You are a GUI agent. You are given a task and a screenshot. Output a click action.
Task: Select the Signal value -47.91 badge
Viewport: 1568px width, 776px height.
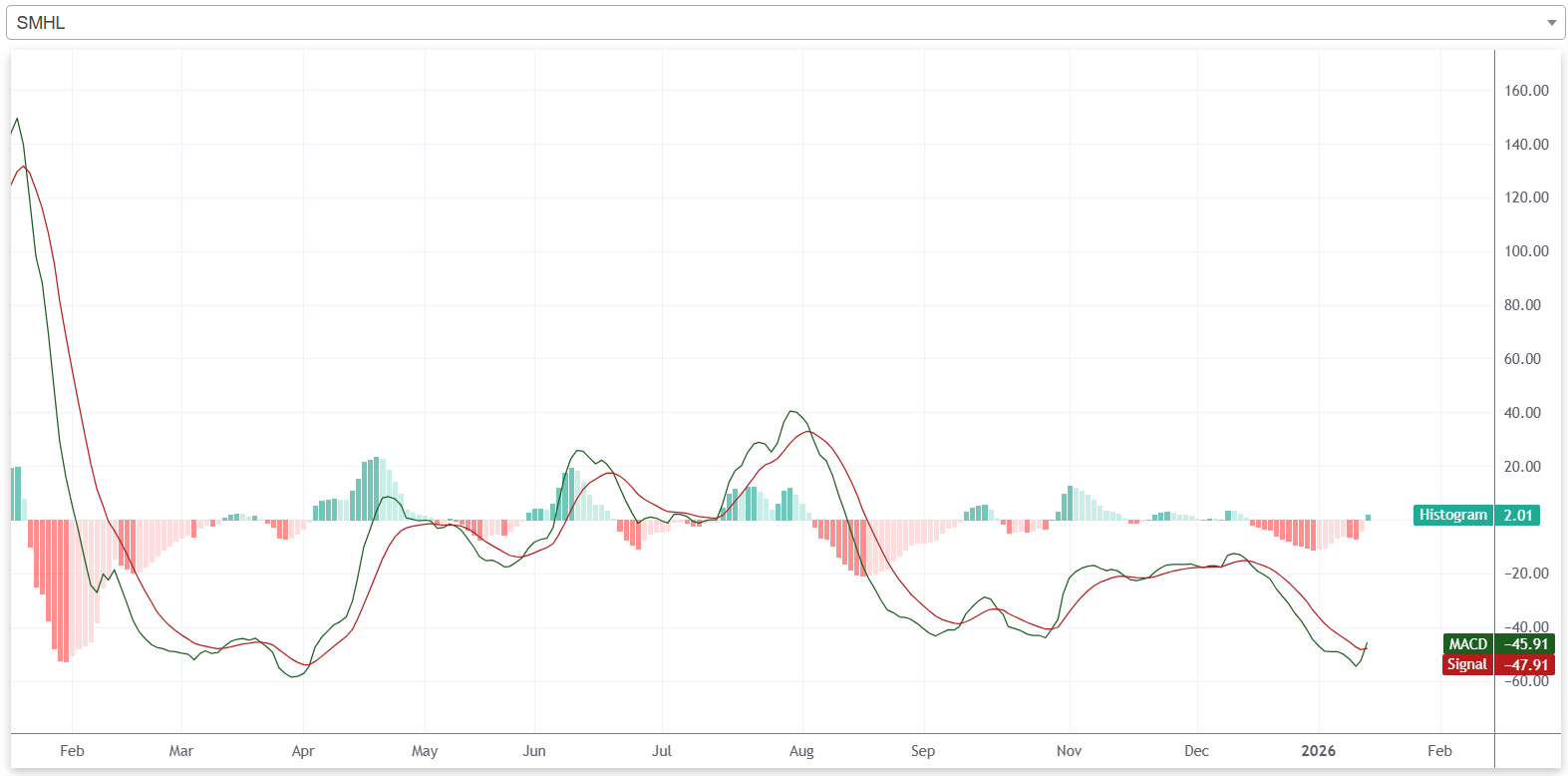pyautogui.click(x=1525, y=664)
